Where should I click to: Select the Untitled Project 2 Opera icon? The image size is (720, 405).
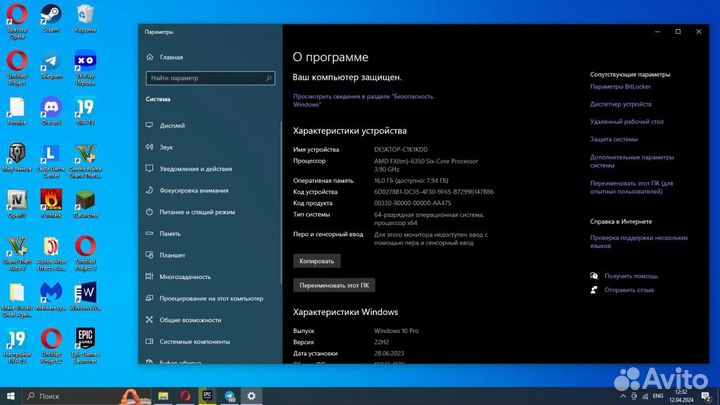51,346
